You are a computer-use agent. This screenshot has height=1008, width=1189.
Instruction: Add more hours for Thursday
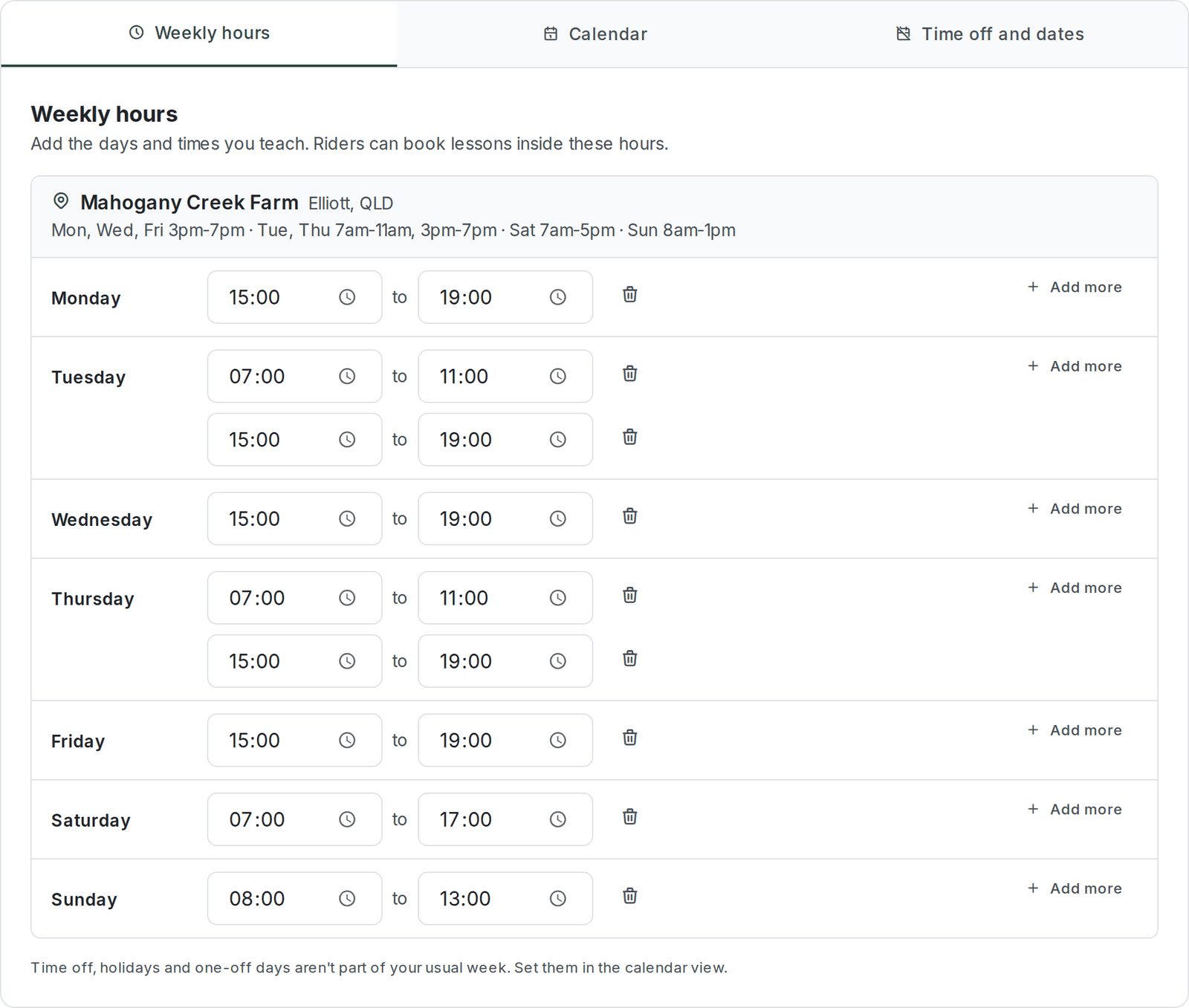point(1075,588)
